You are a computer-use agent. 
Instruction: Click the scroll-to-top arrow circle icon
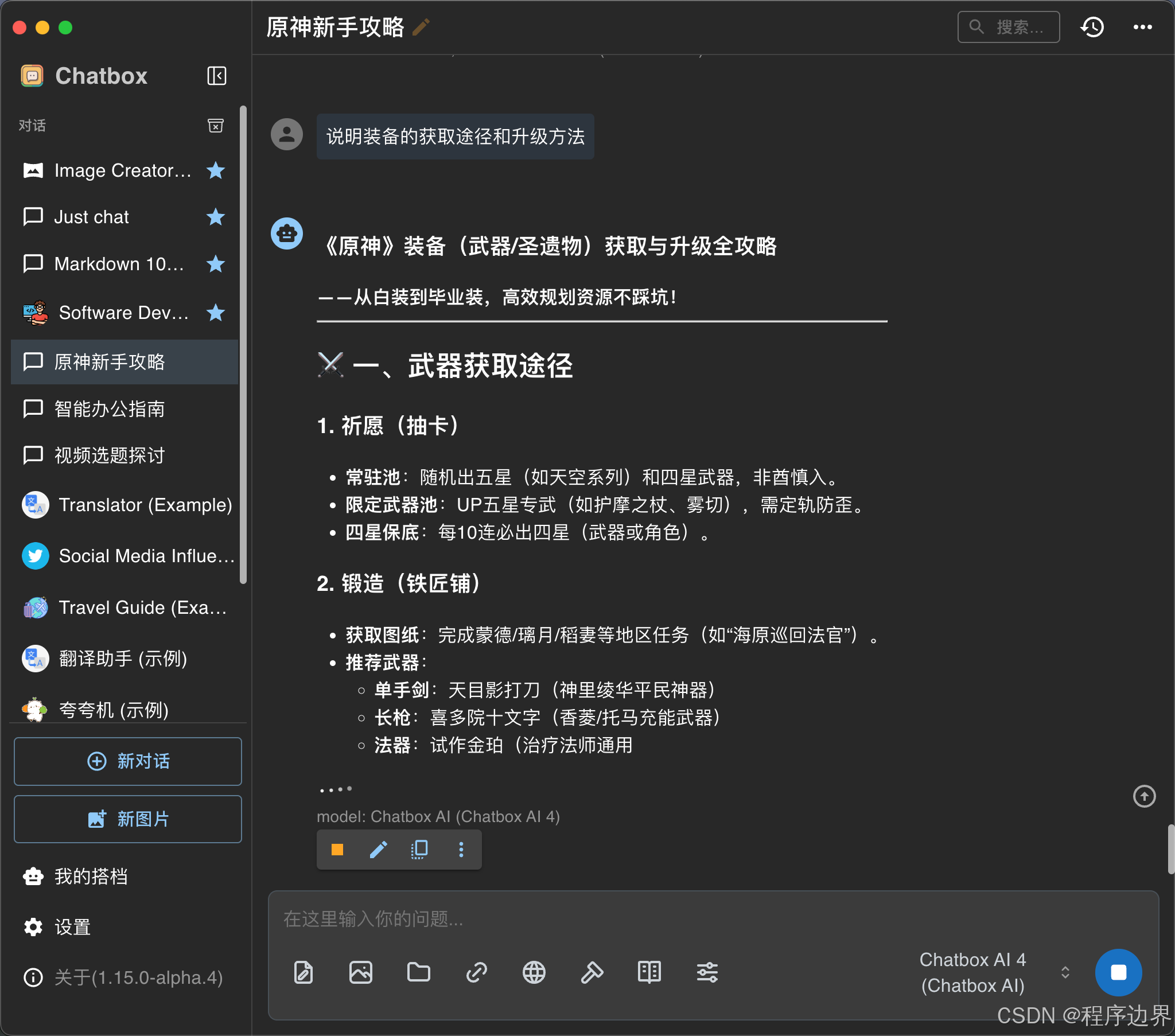coord(1144,796)
